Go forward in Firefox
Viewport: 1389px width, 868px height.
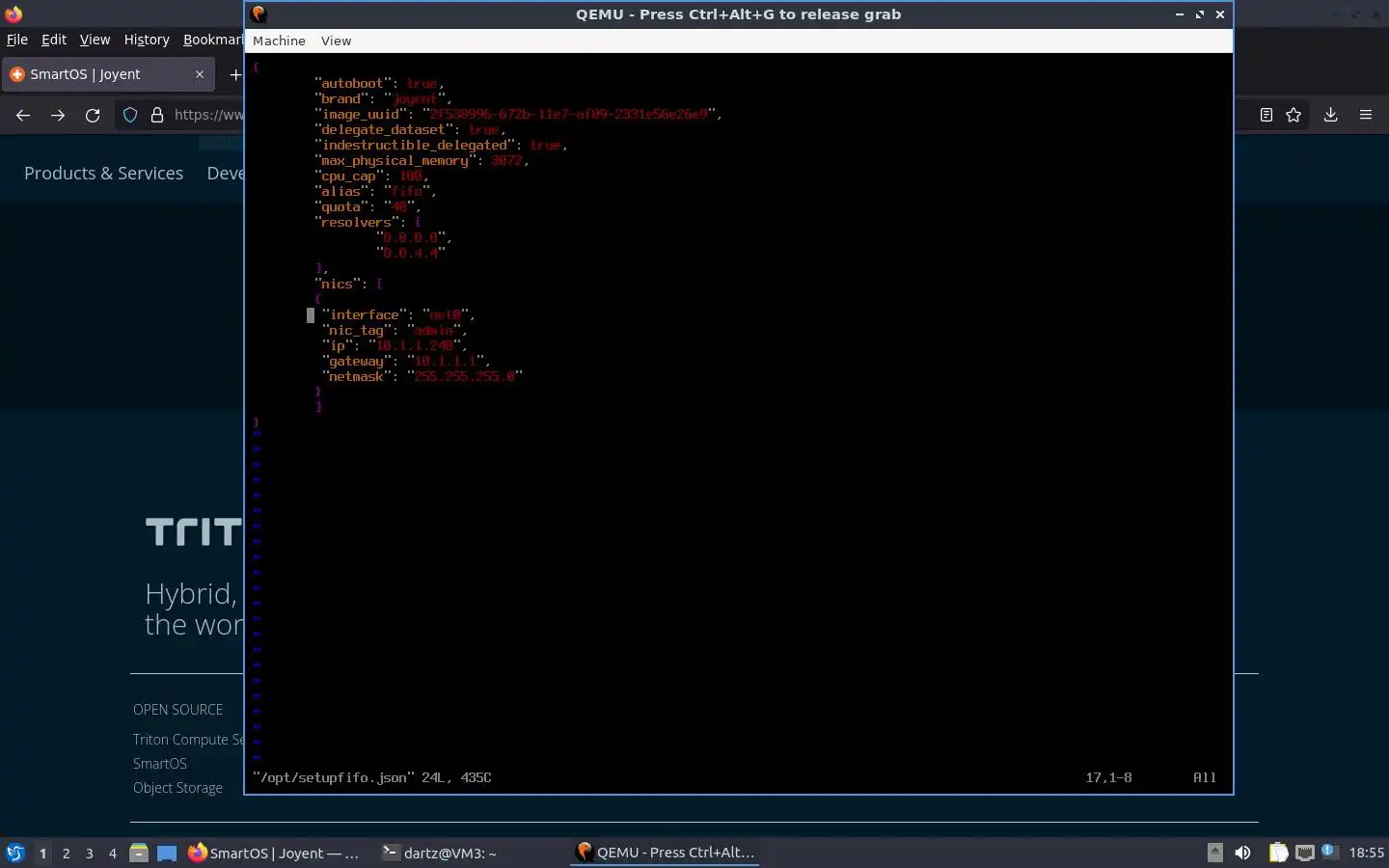pos(58,115)
